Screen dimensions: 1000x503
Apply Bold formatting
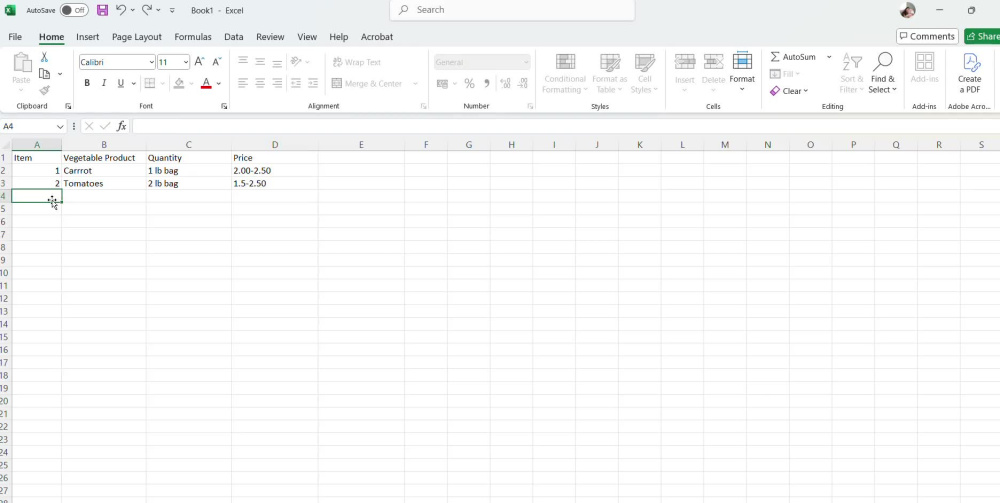(87, 83)
